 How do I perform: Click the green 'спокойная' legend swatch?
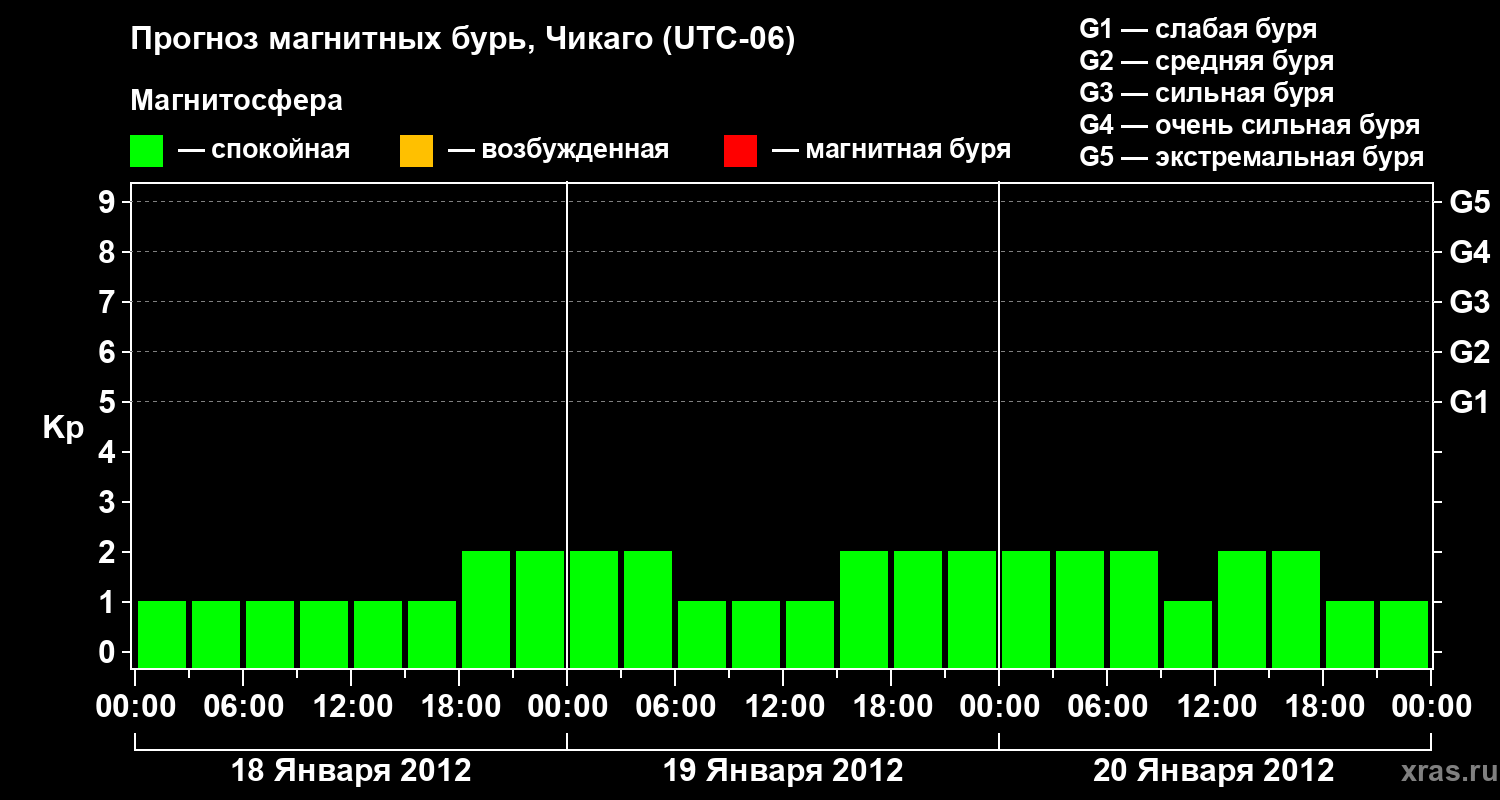pyautogui.click(x=147, y=151)
